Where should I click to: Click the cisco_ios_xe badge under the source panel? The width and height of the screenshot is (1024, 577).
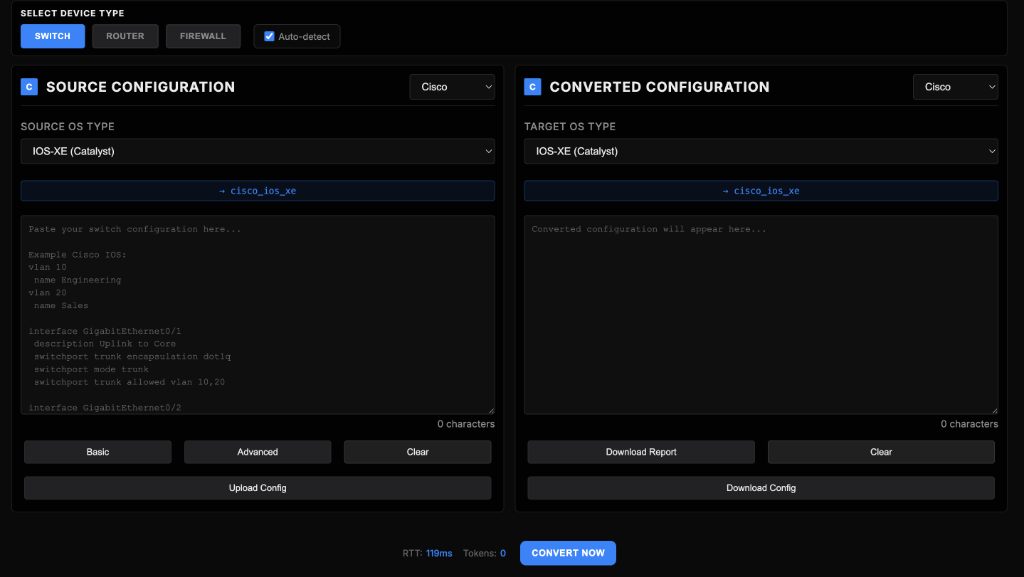257,190
